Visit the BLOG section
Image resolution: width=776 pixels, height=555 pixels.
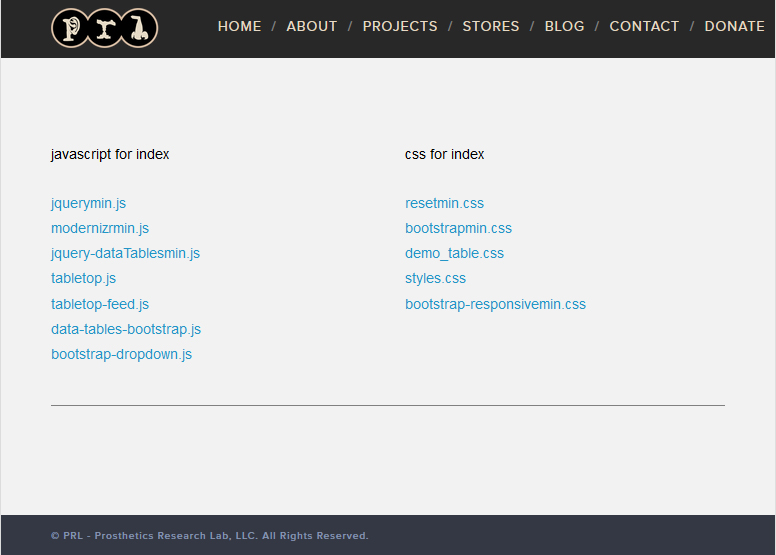[x=565, y=26]
